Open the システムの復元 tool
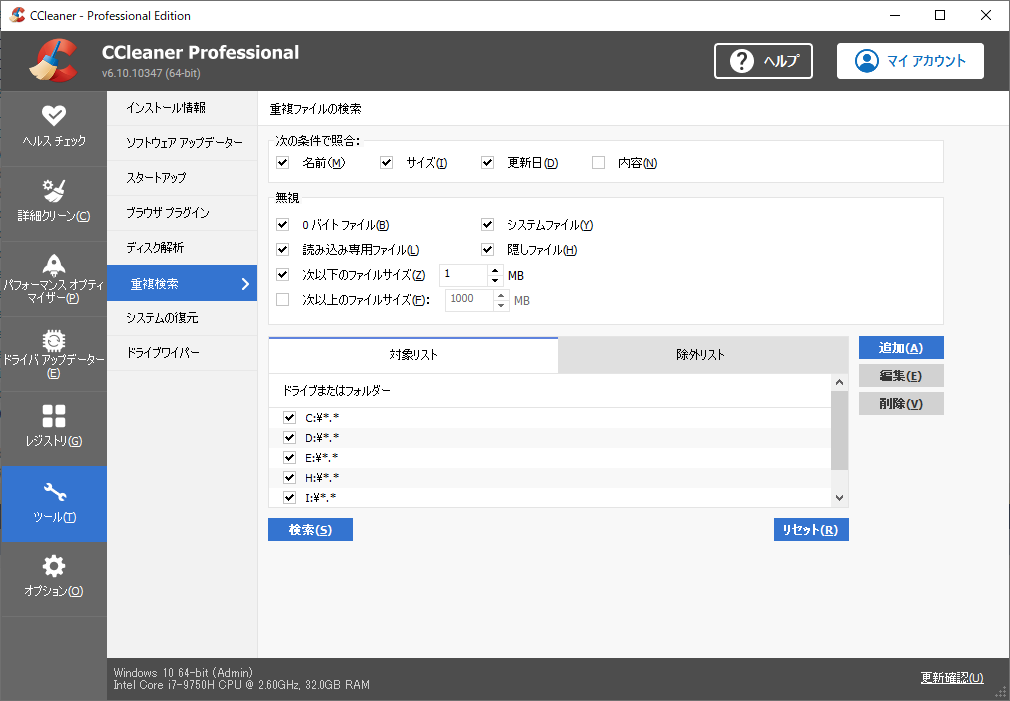Image resolution: width=1010 pixels, height=701 pixels. pos(182,318)
